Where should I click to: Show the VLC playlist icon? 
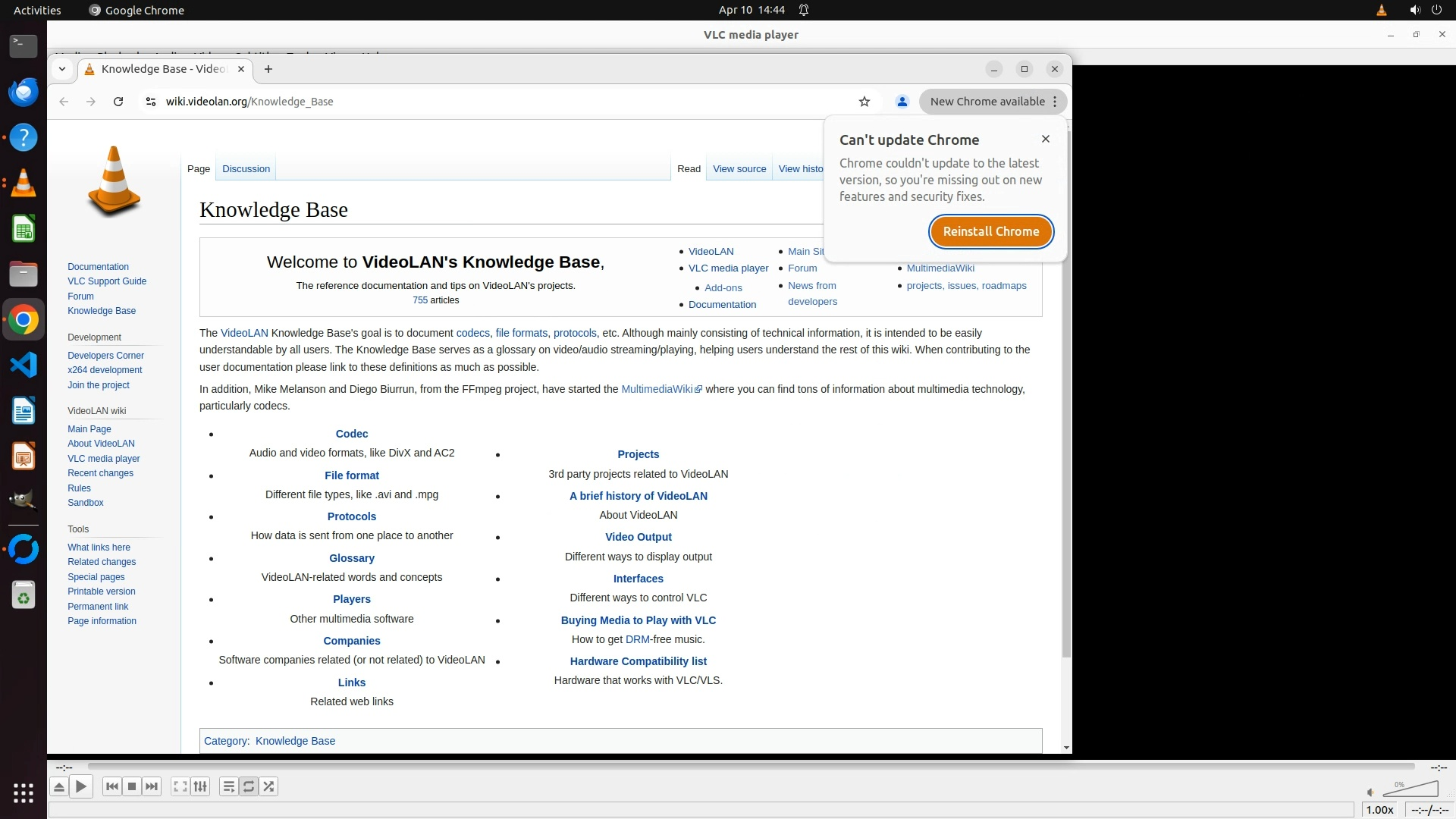tap(228, 786)
